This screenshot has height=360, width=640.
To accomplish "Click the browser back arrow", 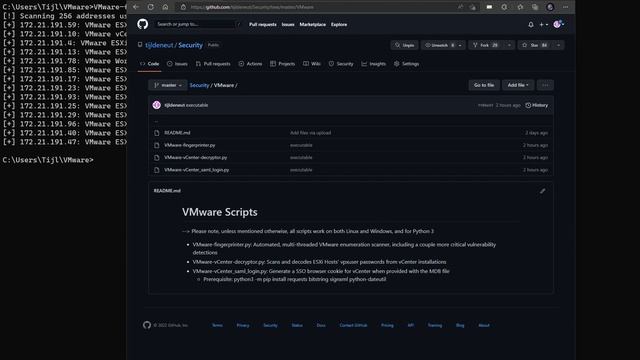I will click(136, 7).
